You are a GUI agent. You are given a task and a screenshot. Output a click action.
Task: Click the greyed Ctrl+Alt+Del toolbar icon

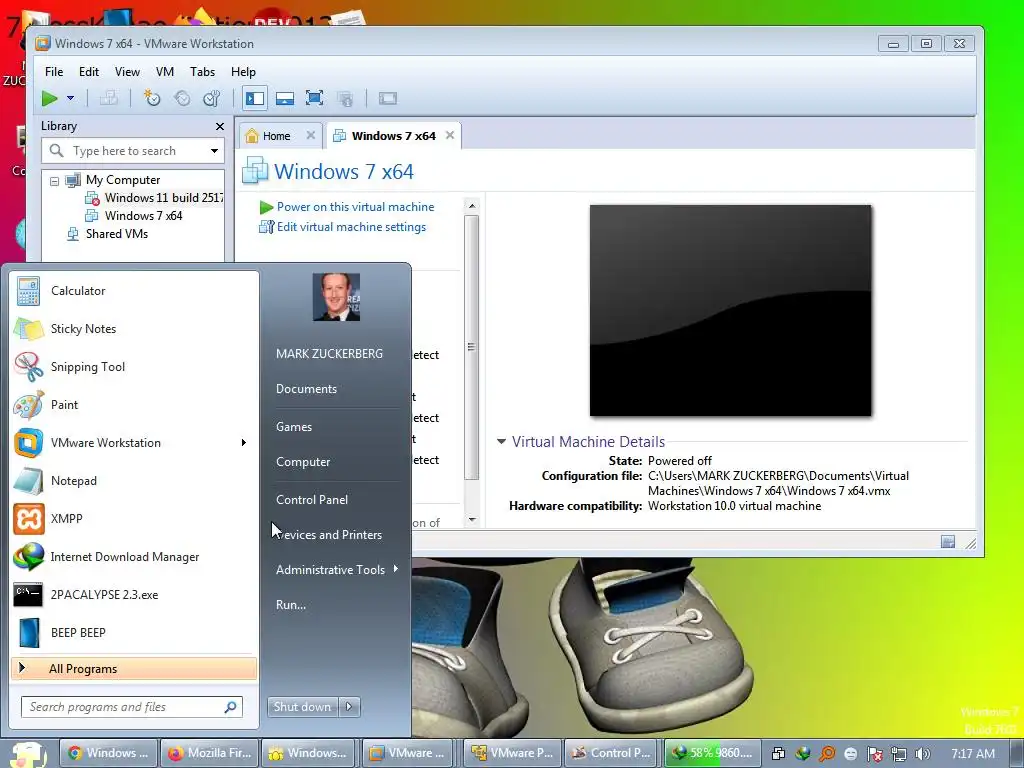click(108, 99)
